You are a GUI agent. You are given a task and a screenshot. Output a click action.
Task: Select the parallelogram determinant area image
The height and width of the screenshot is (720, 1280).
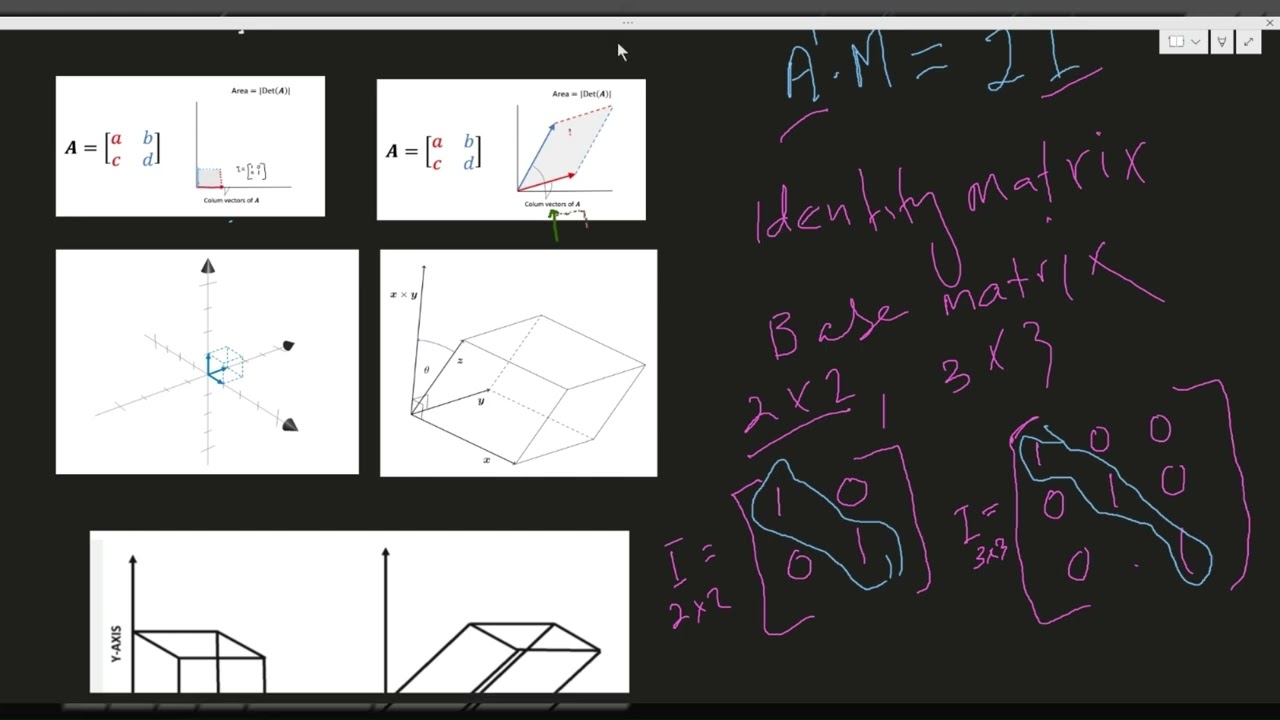click(x=511, y=150)
